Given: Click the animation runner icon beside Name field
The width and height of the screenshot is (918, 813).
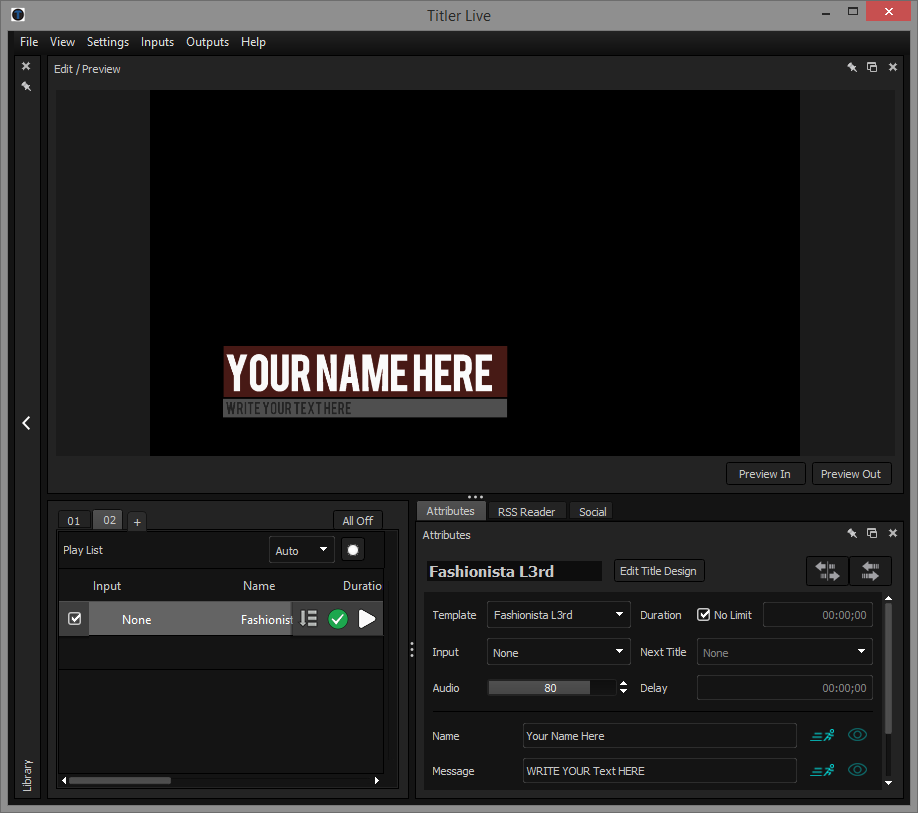Looking at the screenshot, I should coord(822,736).
